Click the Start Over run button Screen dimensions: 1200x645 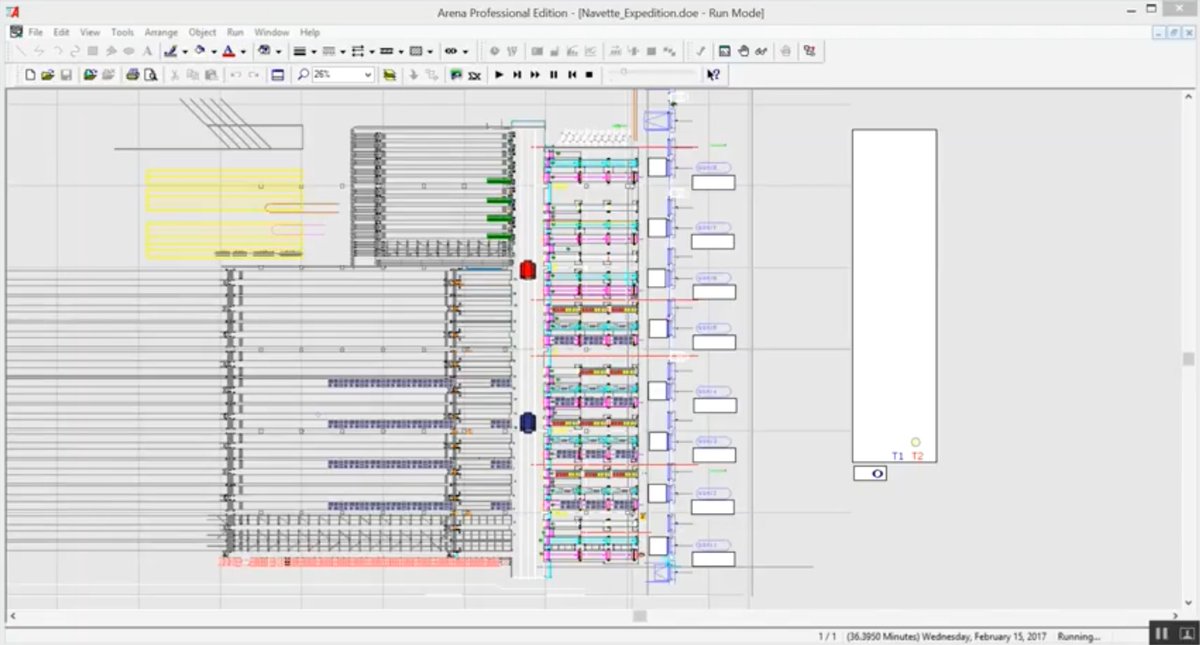(x=571, y=74)
